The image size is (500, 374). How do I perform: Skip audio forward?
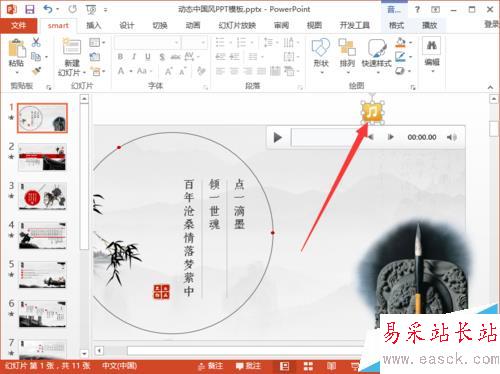click(x=390, y=137)
